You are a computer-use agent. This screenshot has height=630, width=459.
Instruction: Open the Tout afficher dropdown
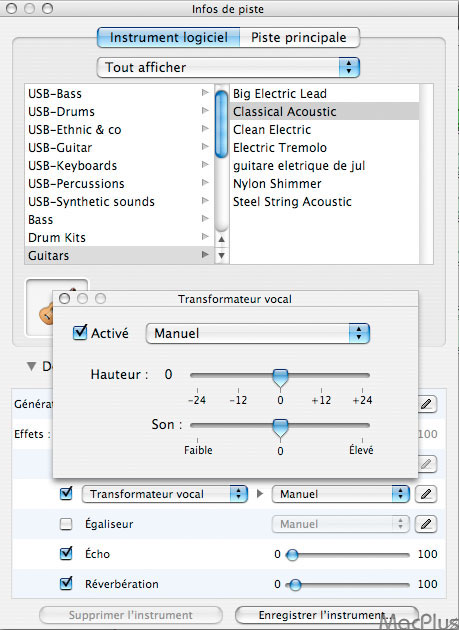click(x=228, y=67)
